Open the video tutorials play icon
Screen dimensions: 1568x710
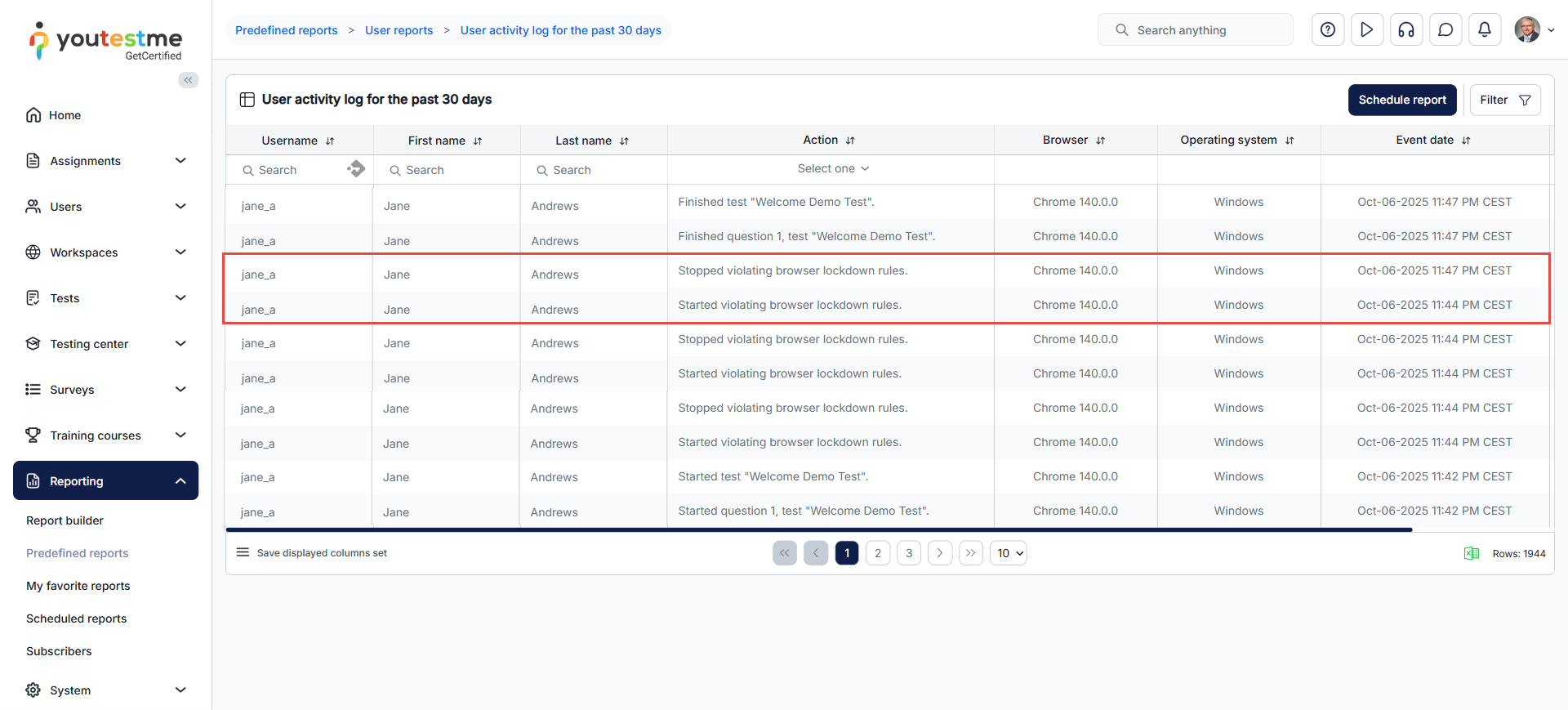1367,30
